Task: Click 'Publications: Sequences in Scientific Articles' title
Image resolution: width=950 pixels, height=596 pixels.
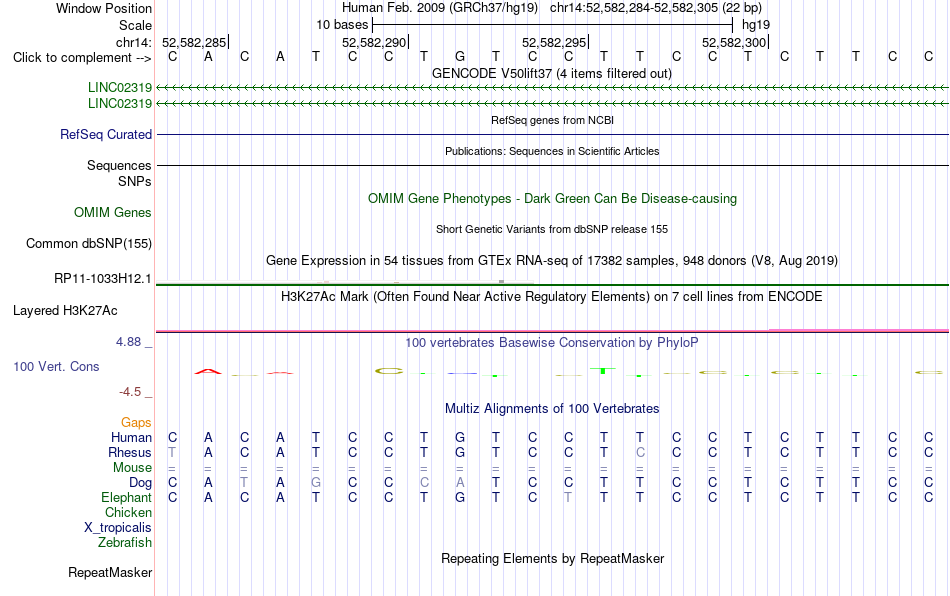Action: click(x=552, y=151)
